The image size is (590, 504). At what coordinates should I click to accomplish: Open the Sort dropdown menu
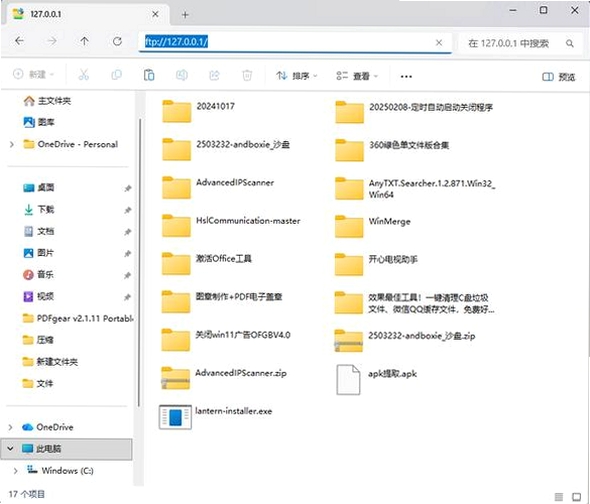297,76
